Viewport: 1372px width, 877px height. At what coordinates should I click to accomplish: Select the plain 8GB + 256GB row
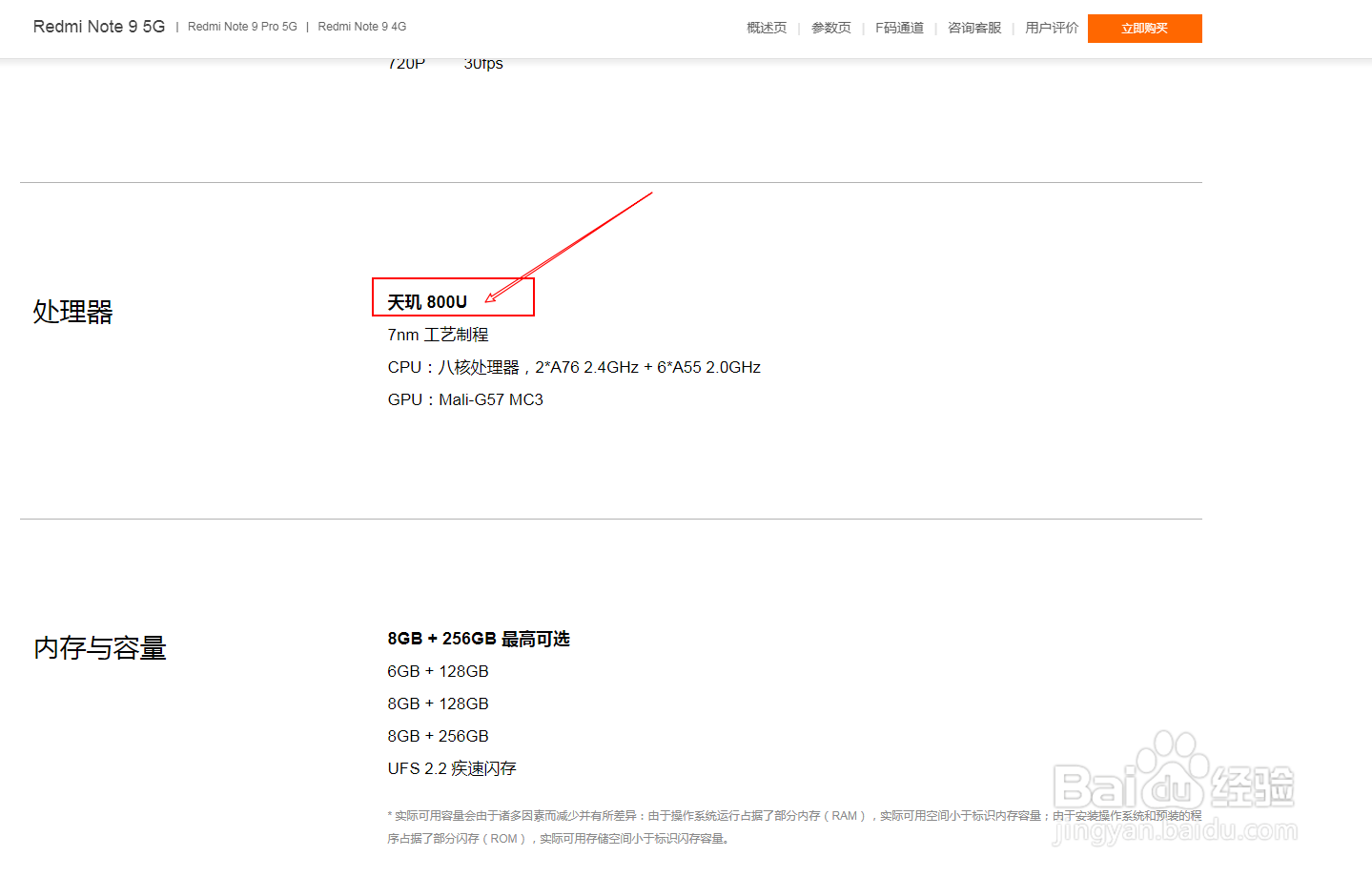click(438, 736)
